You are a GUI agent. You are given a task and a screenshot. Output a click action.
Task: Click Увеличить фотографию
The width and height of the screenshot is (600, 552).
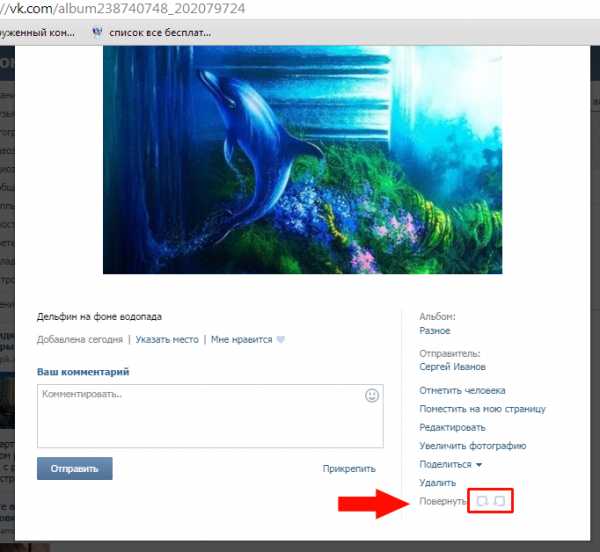coord(473,446)
